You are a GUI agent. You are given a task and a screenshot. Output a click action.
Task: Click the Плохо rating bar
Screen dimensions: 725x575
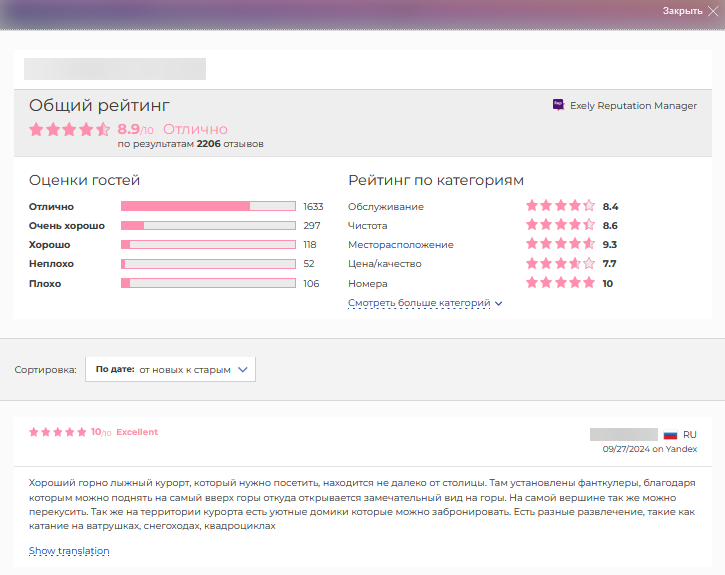pyautogui.click(x=208, y=283)
